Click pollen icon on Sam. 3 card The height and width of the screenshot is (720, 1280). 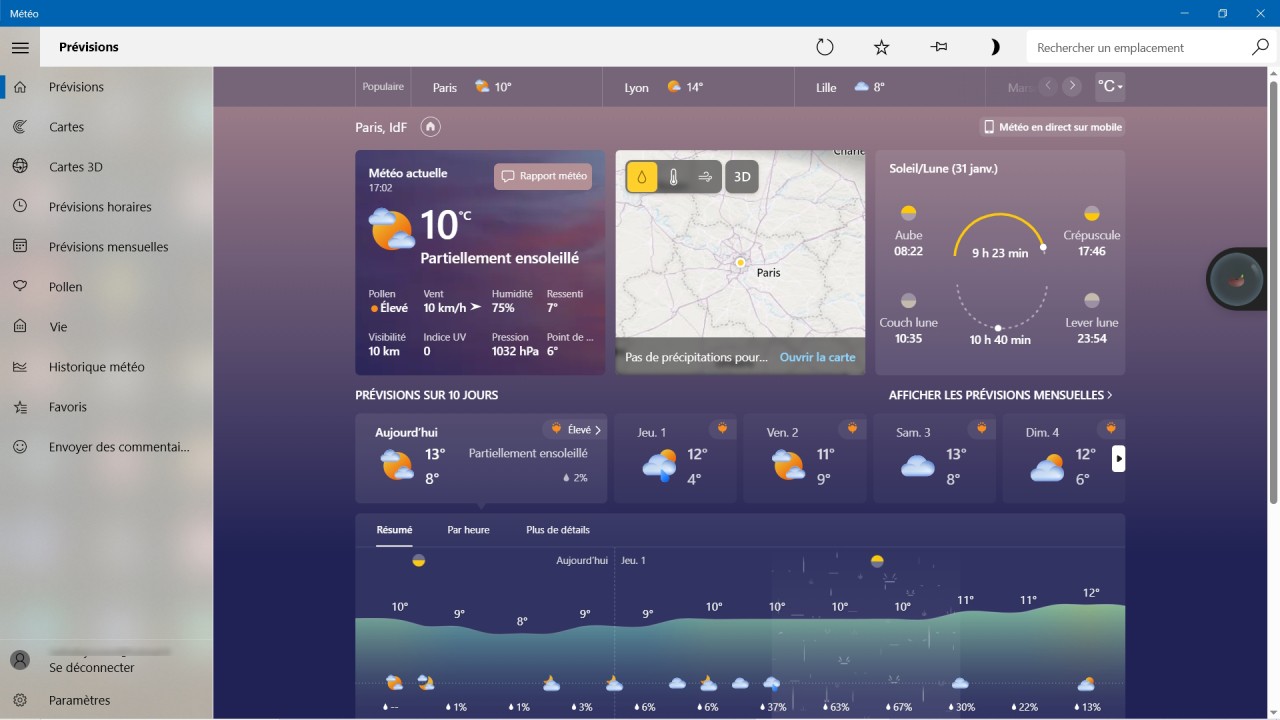[982, 428]
